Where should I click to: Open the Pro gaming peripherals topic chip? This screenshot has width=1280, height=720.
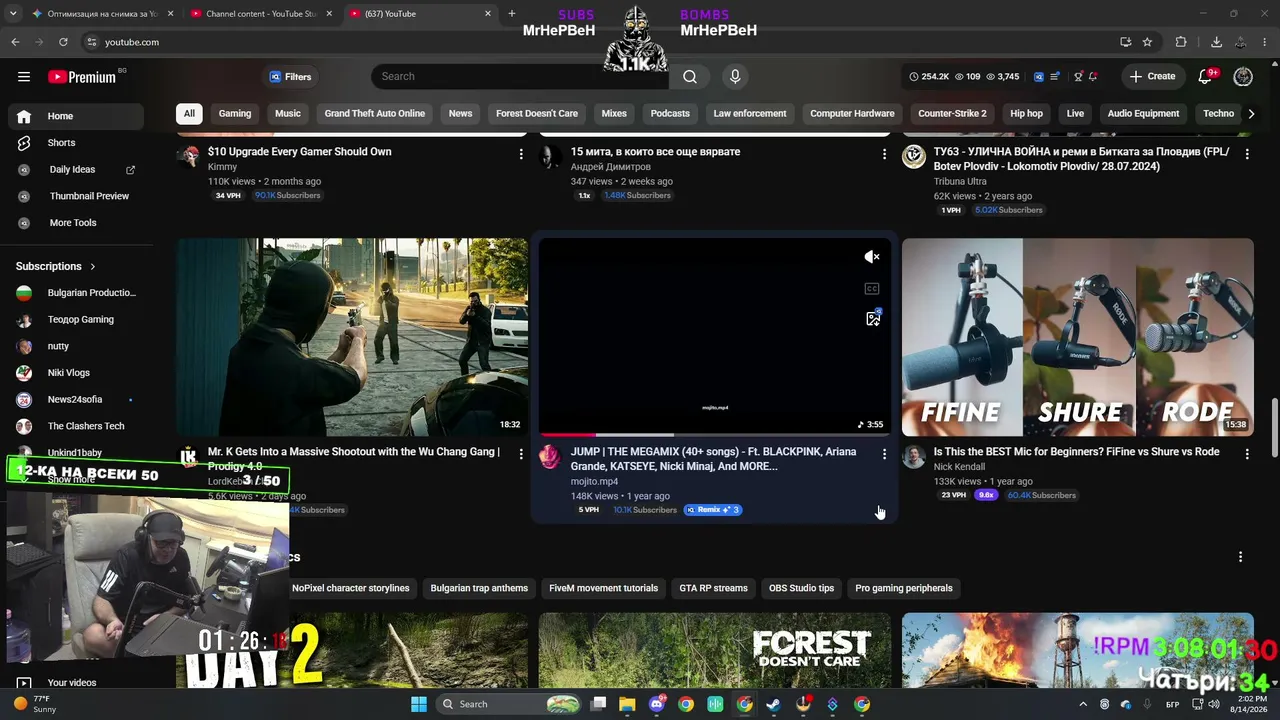click(x=904, y=588)
